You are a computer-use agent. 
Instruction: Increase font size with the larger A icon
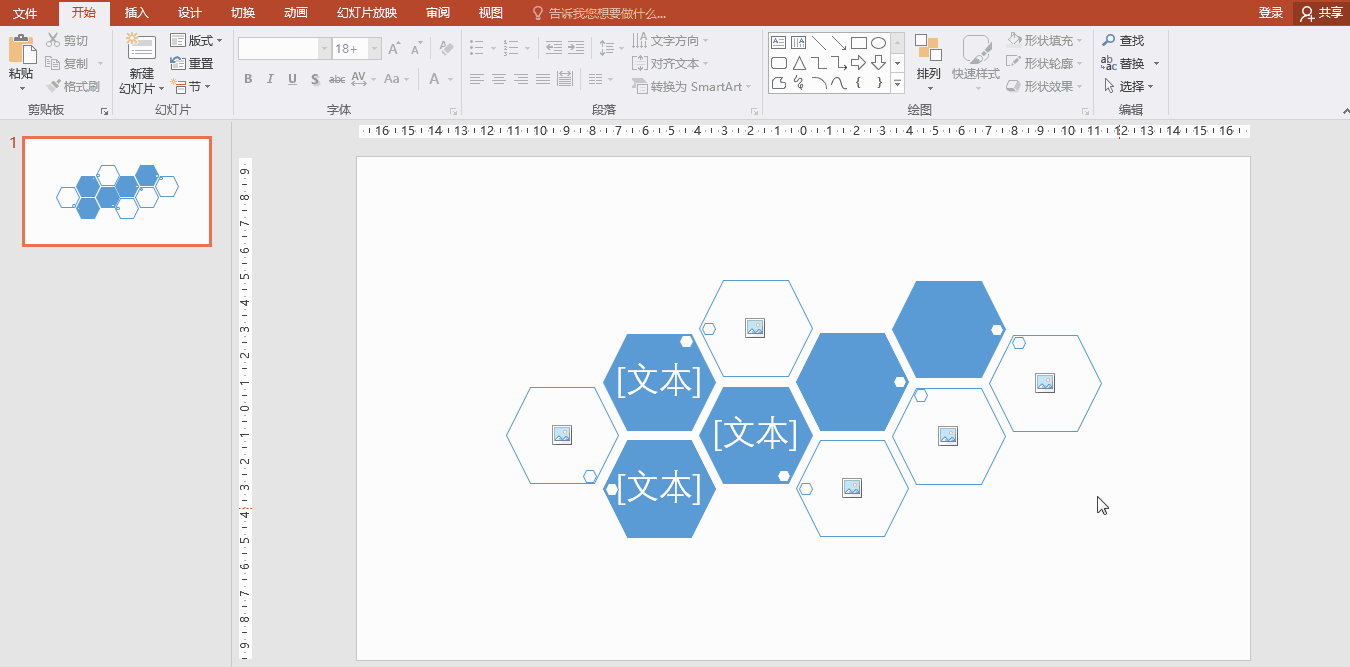(394, 49)
